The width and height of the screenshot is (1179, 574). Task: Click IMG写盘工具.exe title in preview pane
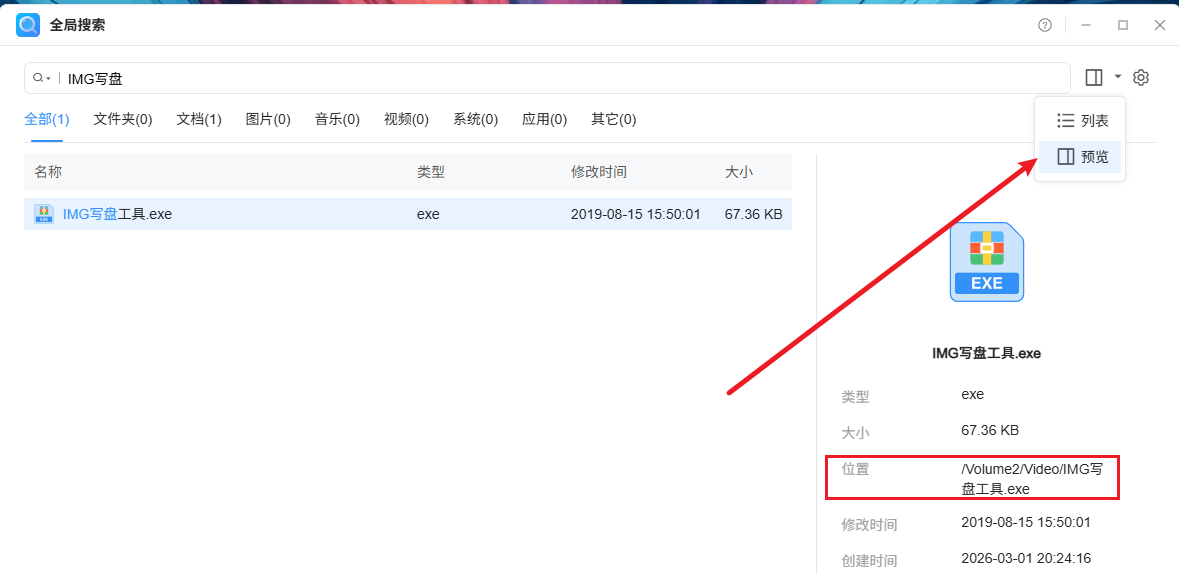987,354
